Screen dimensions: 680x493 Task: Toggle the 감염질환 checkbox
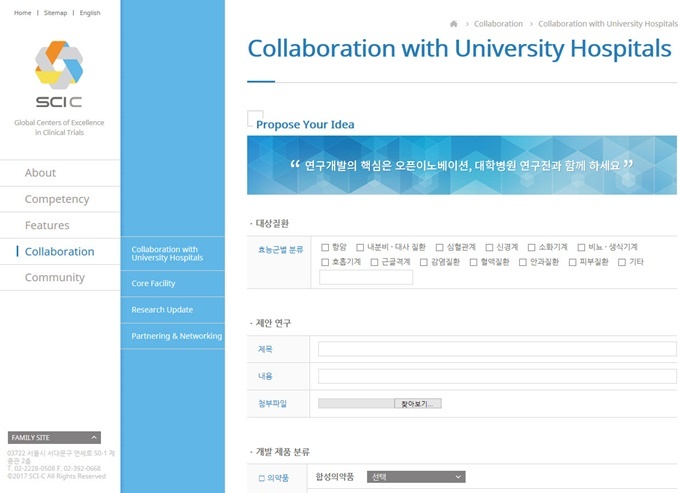pos(423,262)
